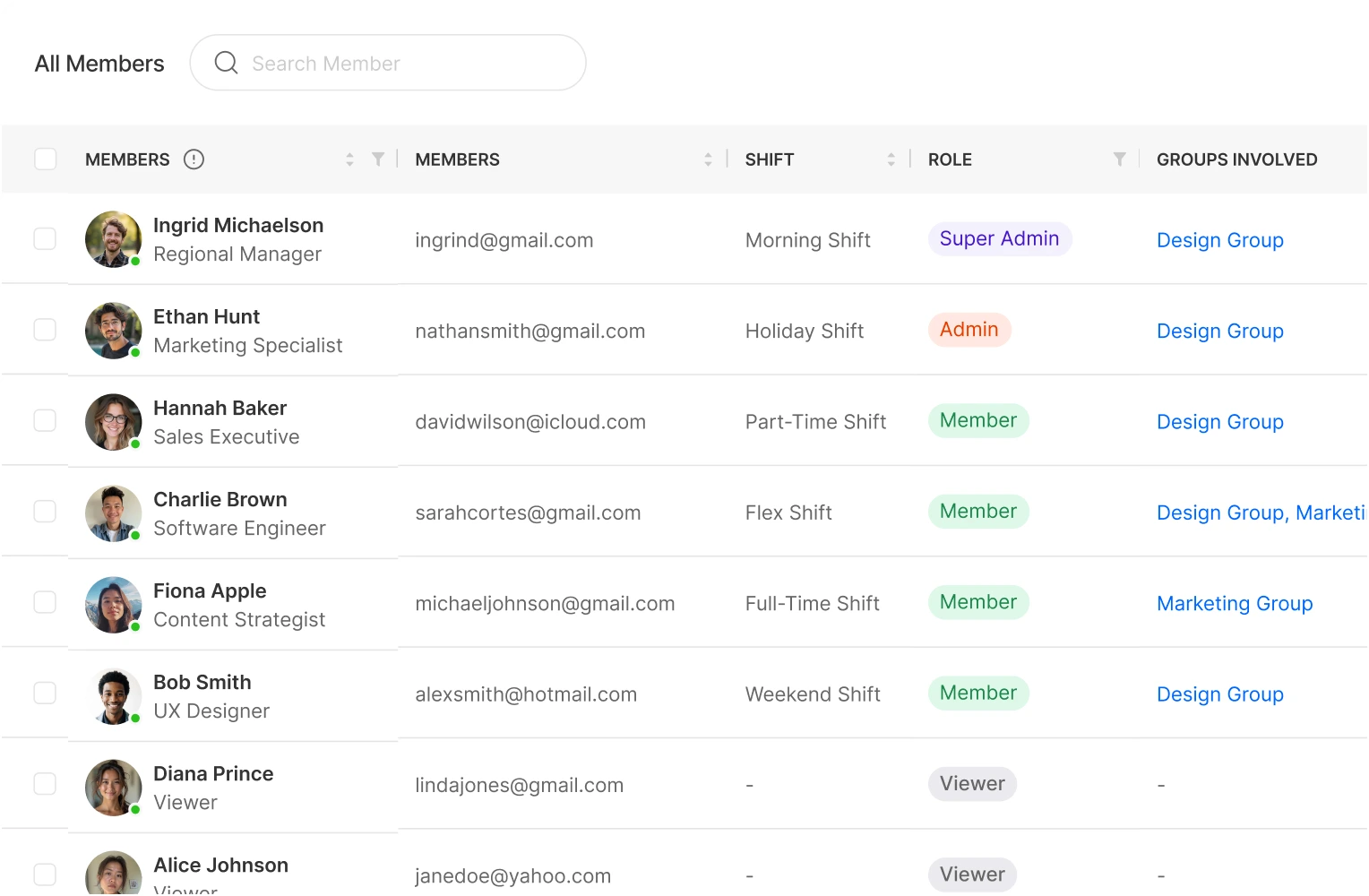Open the ROLE column filter icon

click(1119, 159)
